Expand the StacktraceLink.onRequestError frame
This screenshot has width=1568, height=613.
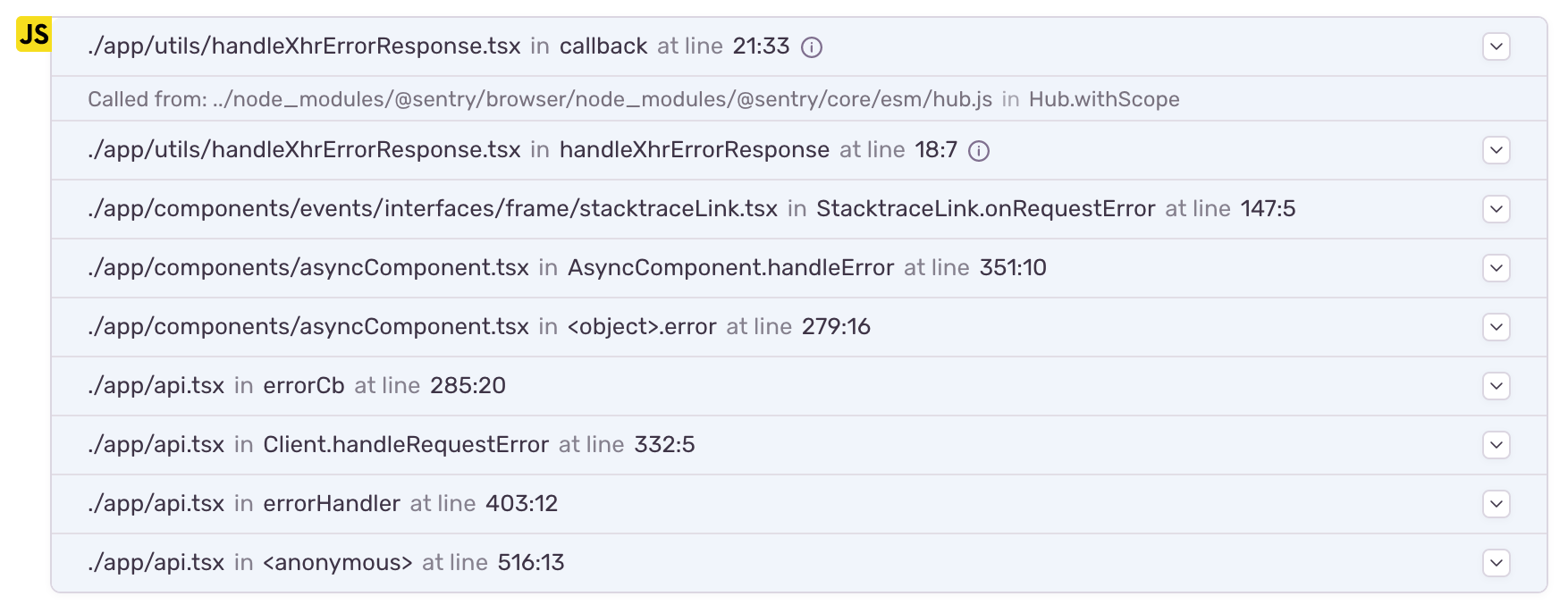tap(1496, 209)
